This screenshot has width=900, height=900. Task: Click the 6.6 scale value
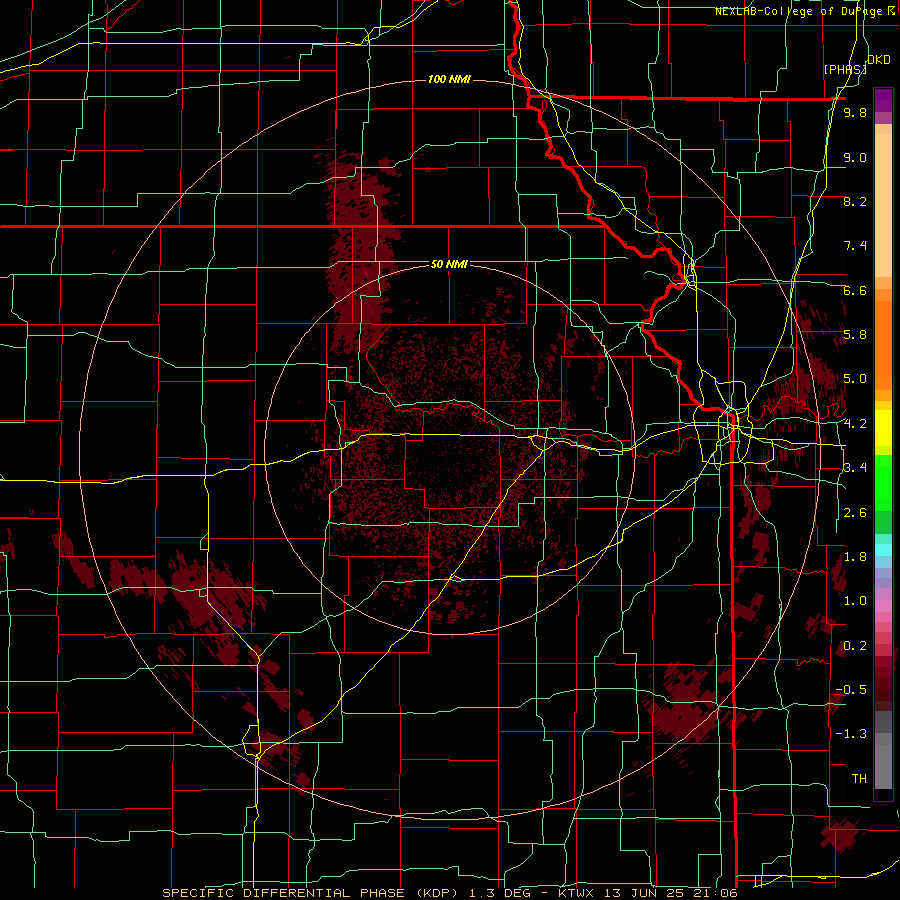coord(855,290)
